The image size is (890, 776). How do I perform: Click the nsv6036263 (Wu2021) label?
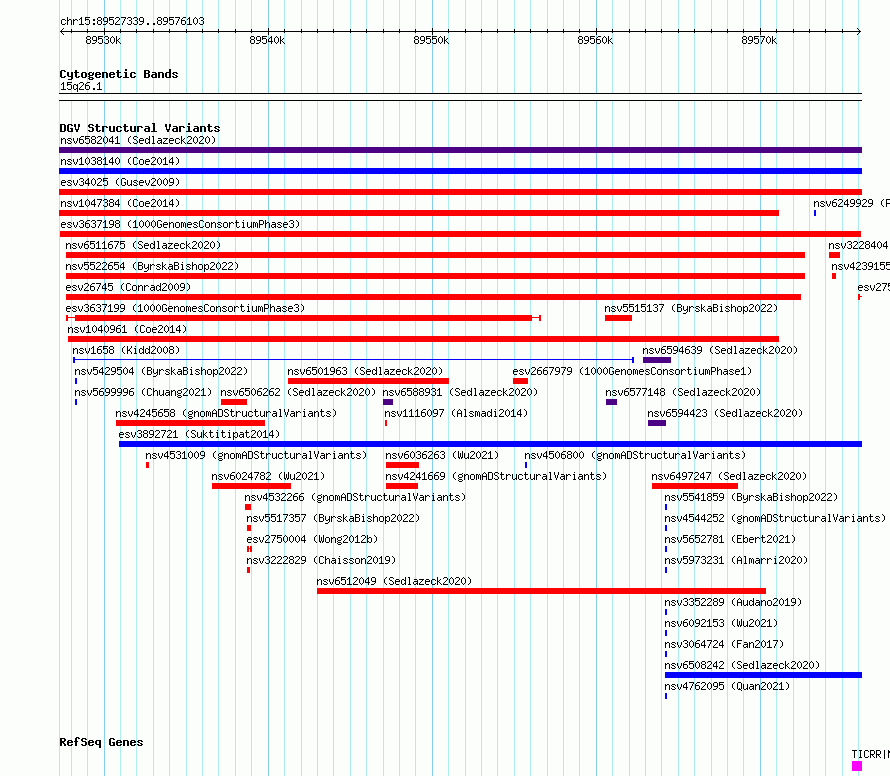tap(442, 455)
